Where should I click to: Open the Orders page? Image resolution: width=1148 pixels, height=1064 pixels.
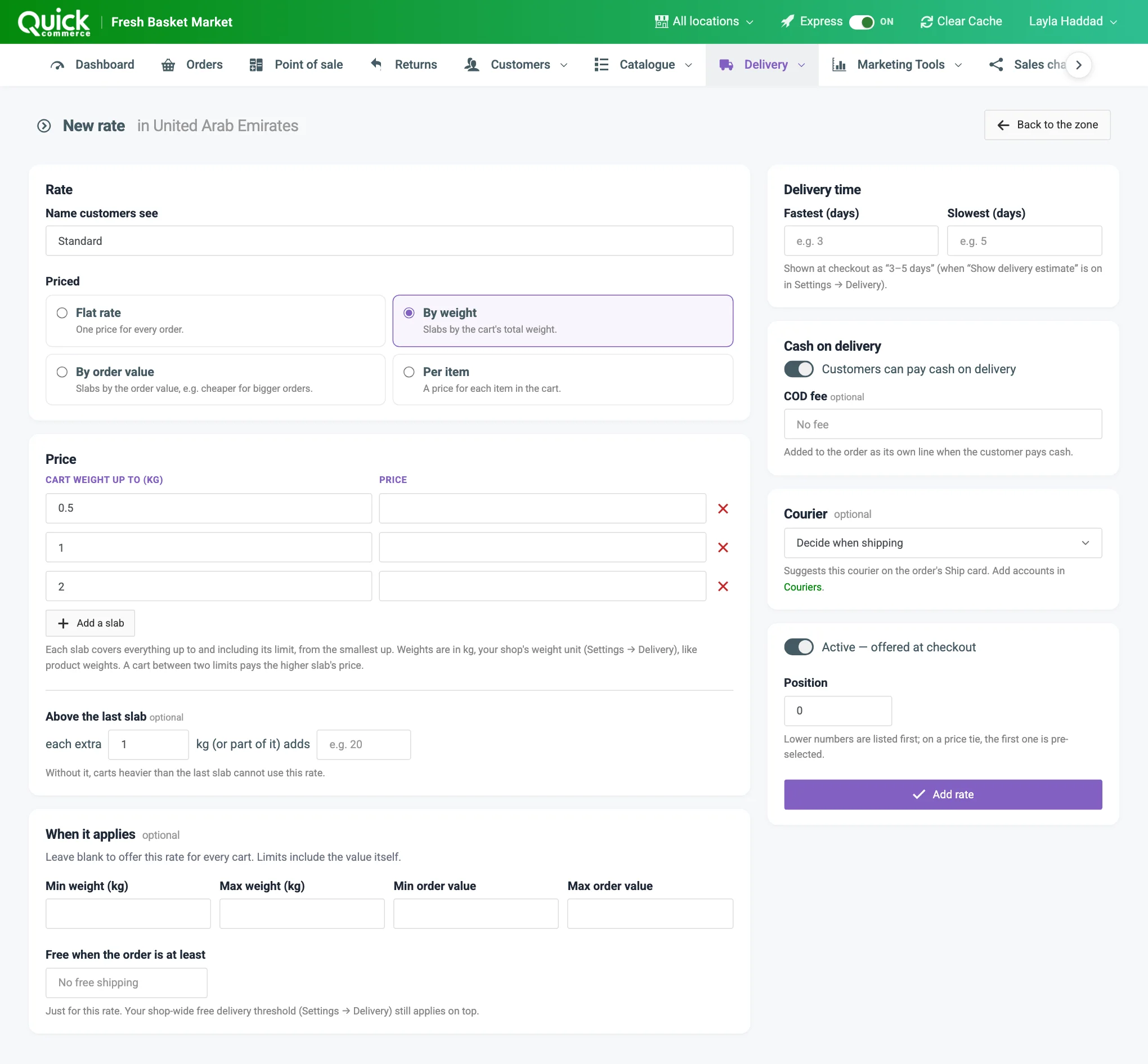tap(192, 65)
